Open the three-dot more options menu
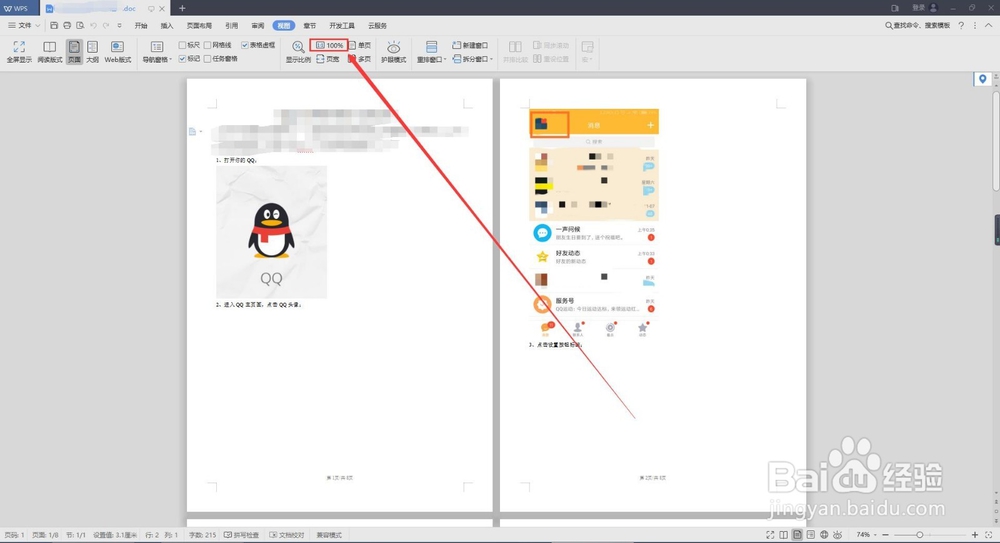Screen dimensions: 1000x543 point(974,26)
